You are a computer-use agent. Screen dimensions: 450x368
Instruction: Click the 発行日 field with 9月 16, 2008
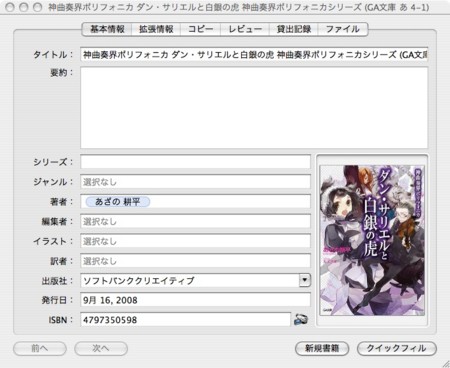tap(195, 300)
